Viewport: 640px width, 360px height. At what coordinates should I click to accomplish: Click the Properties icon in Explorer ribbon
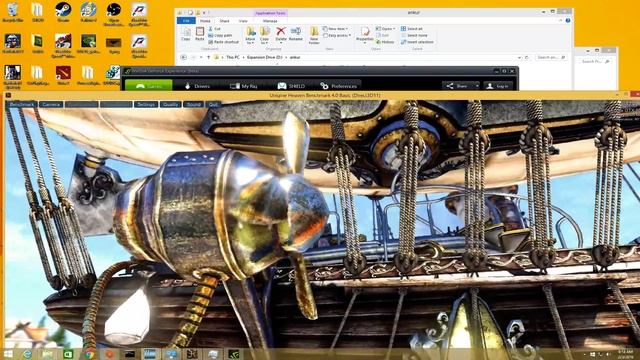click(365, 34)
